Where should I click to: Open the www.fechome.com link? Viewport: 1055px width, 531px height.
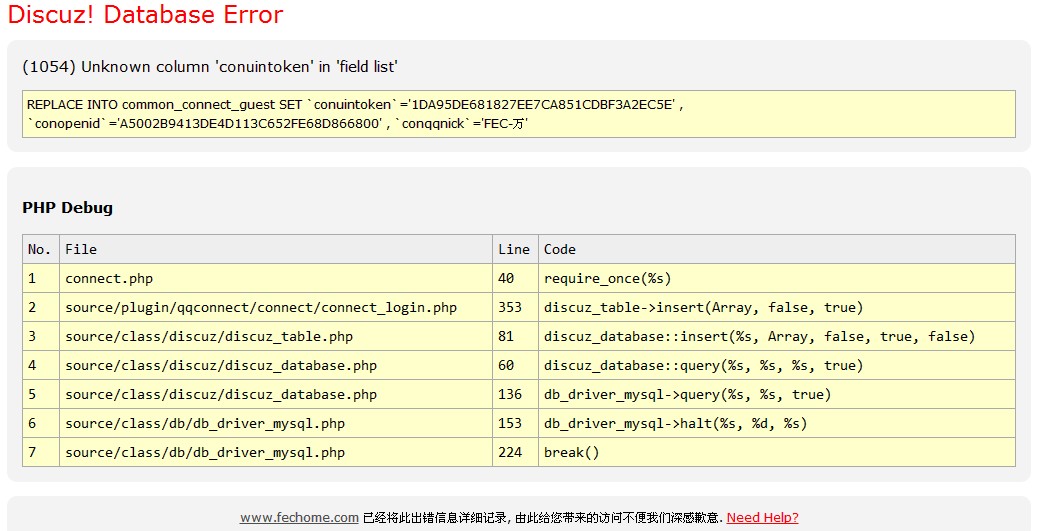click(299, 517)
